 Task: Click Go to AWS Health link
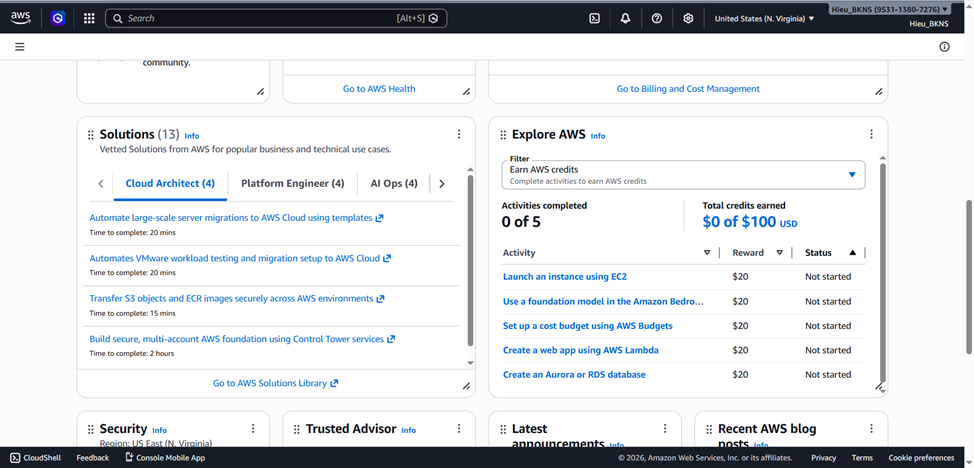(379, 89)
